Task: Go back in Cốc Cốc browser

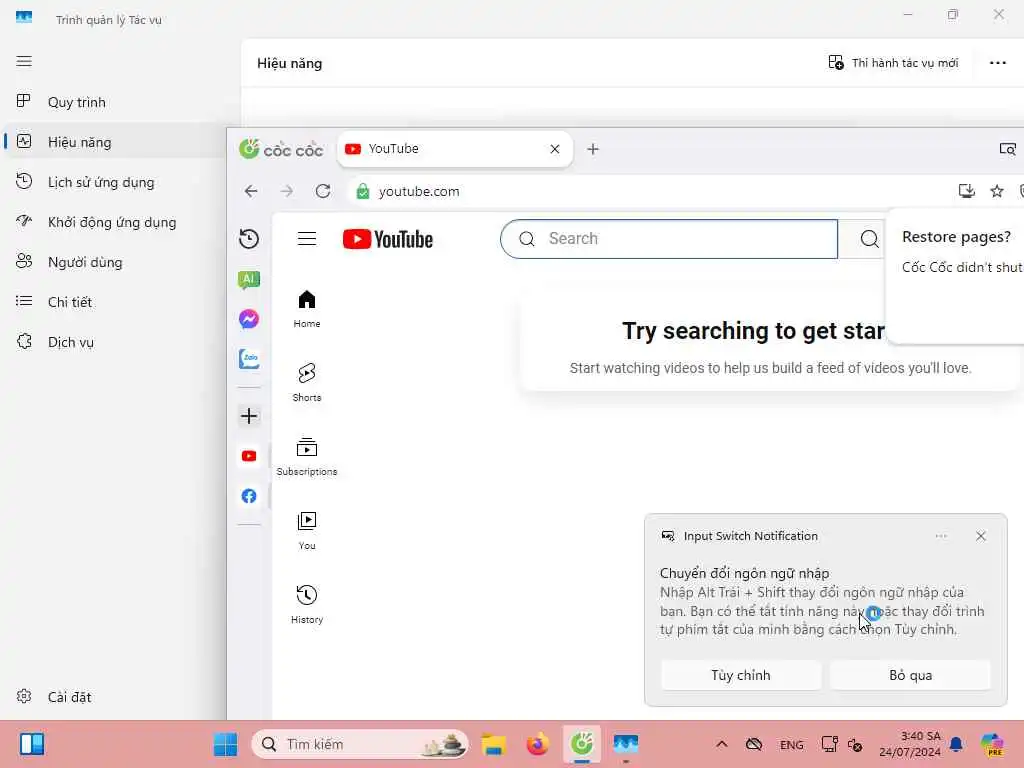Action: (251, 191)
